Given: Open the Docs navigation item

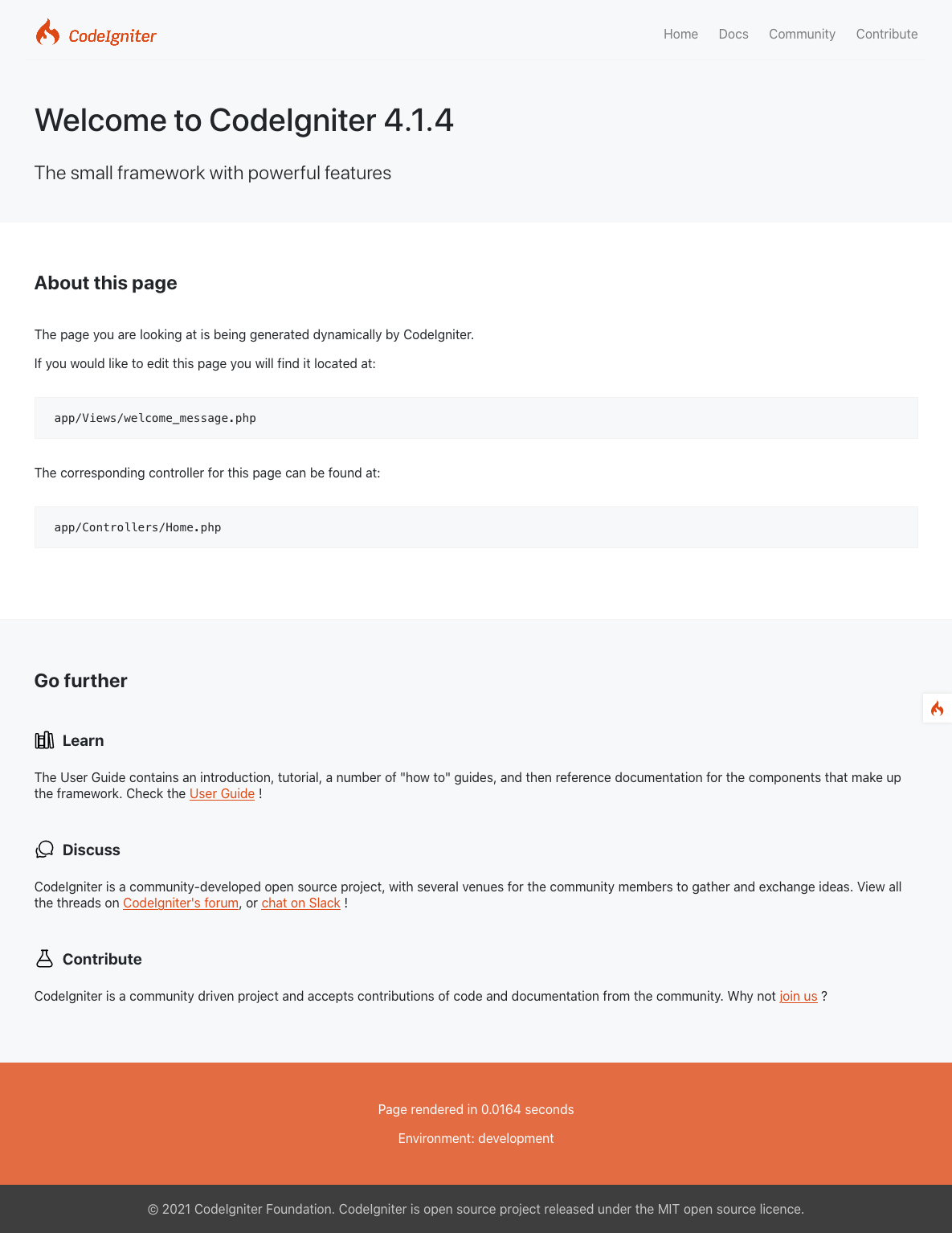Looking at the screenshot, I should click(x=733, y=34).
